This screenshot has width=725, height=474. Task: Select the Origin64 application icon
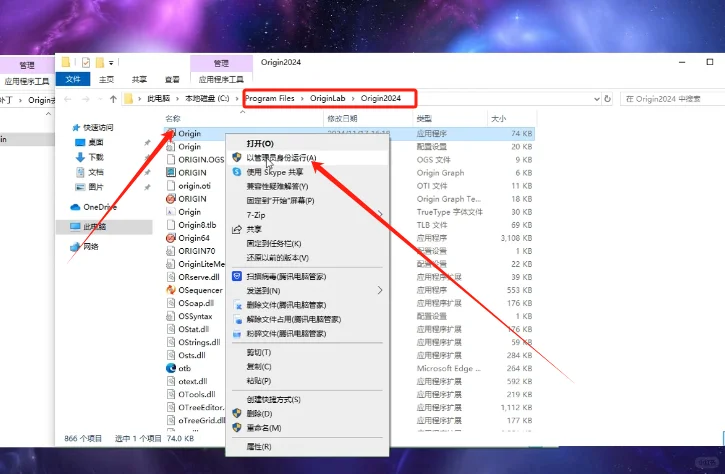pos(171,238)
